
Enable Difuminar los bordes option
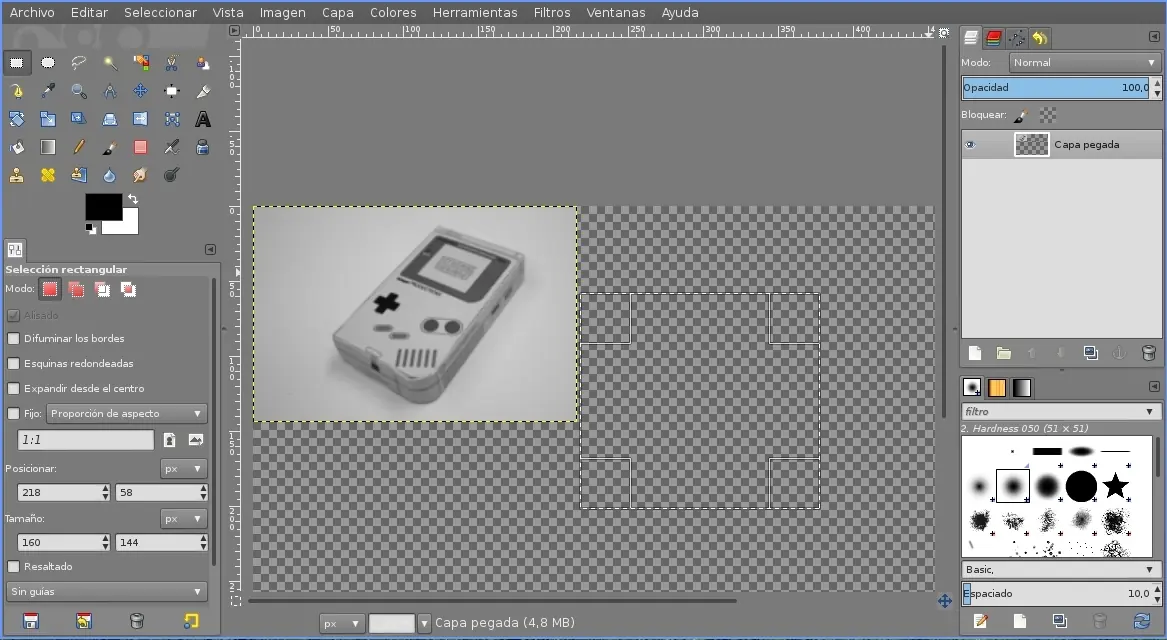[x=14, y=339]
